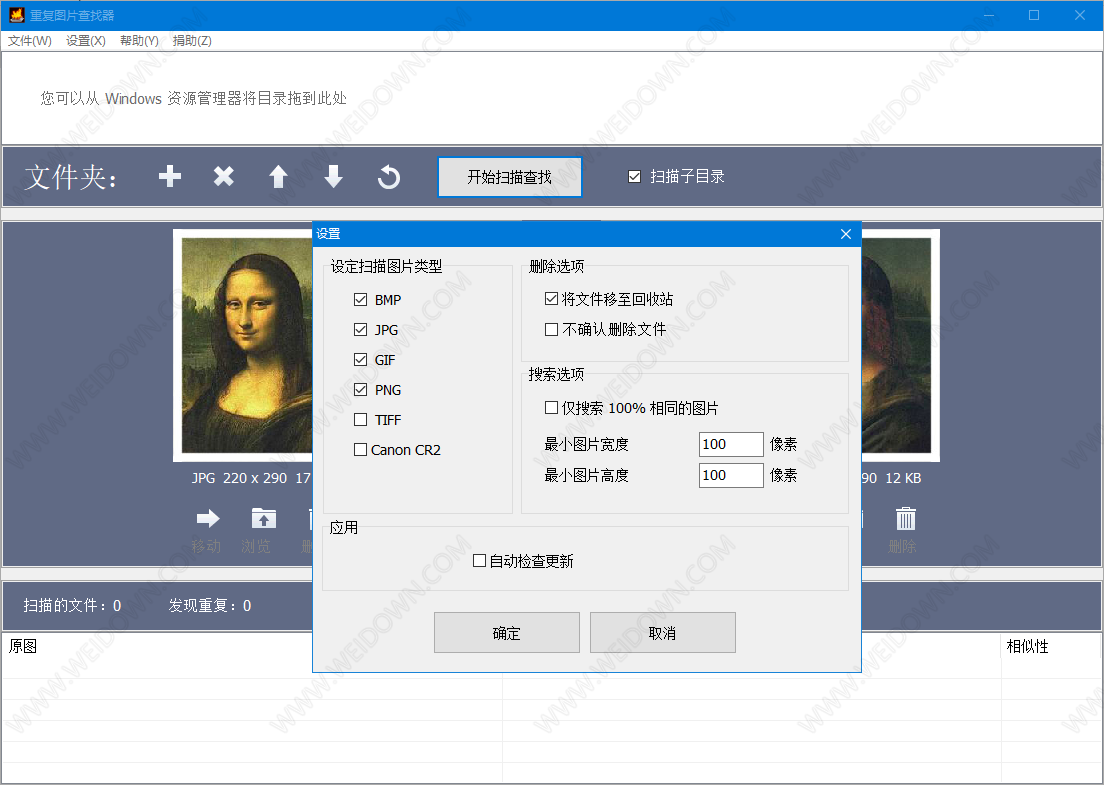Enable 不确认删除文件 option
1104x785 pixels.
coord(551,329)
